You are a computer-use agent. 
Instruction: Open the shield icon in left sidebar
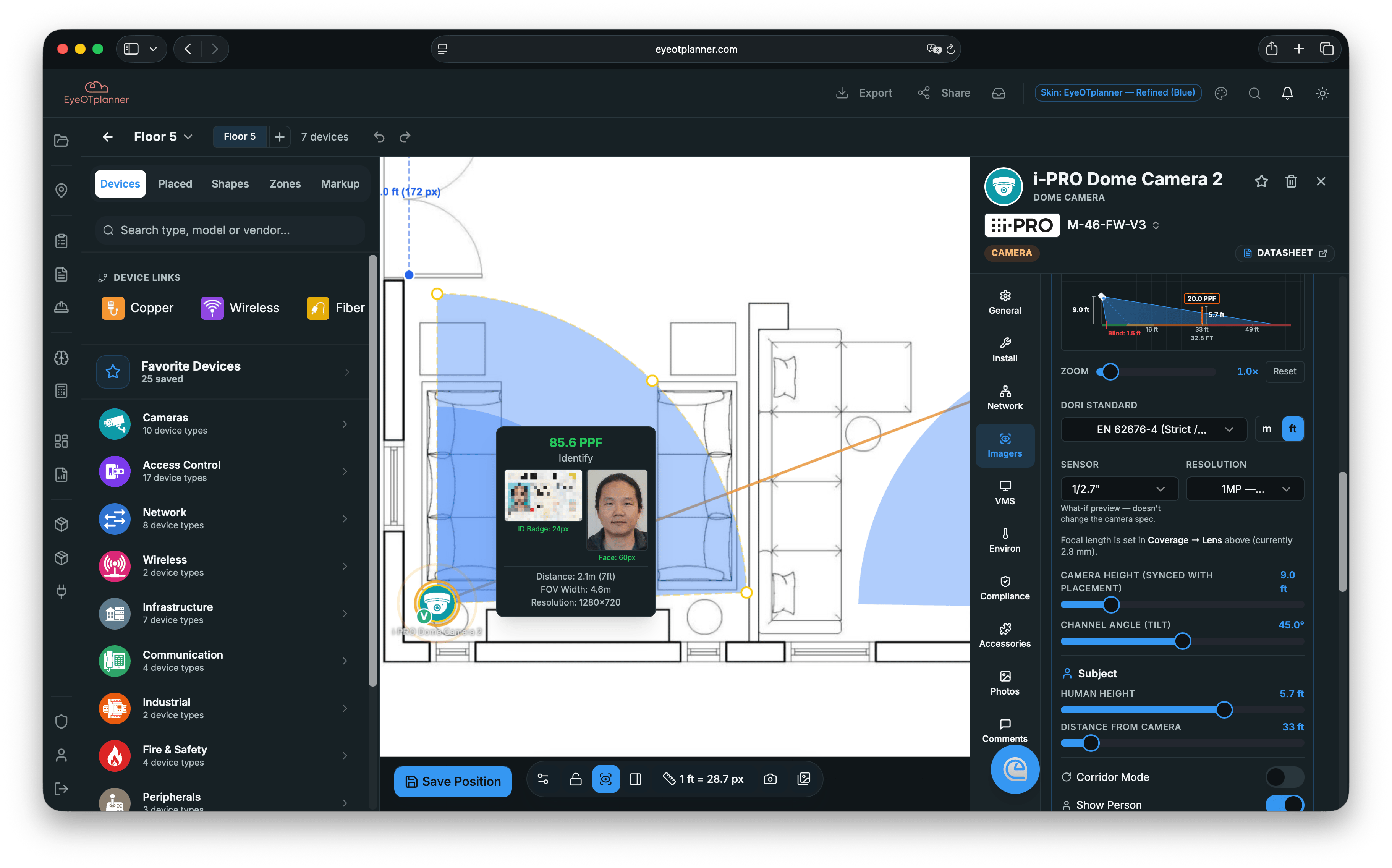point(62,722)
